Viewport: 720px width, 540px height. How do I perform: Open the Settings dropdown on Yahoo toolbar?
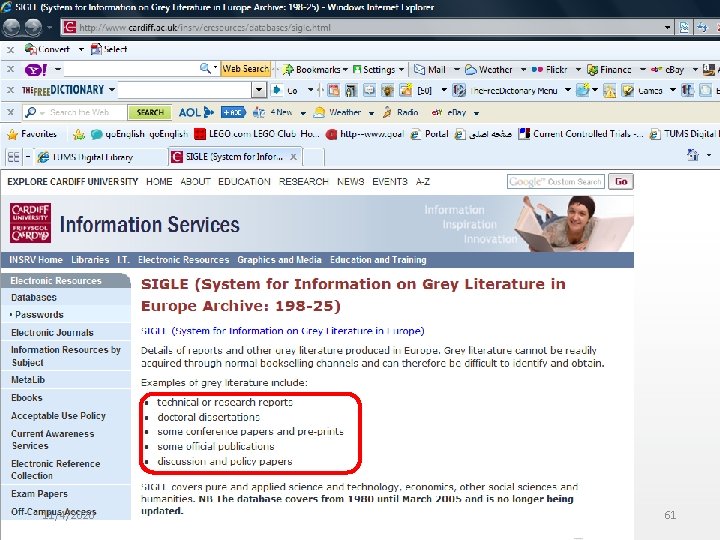click(401, 69)
